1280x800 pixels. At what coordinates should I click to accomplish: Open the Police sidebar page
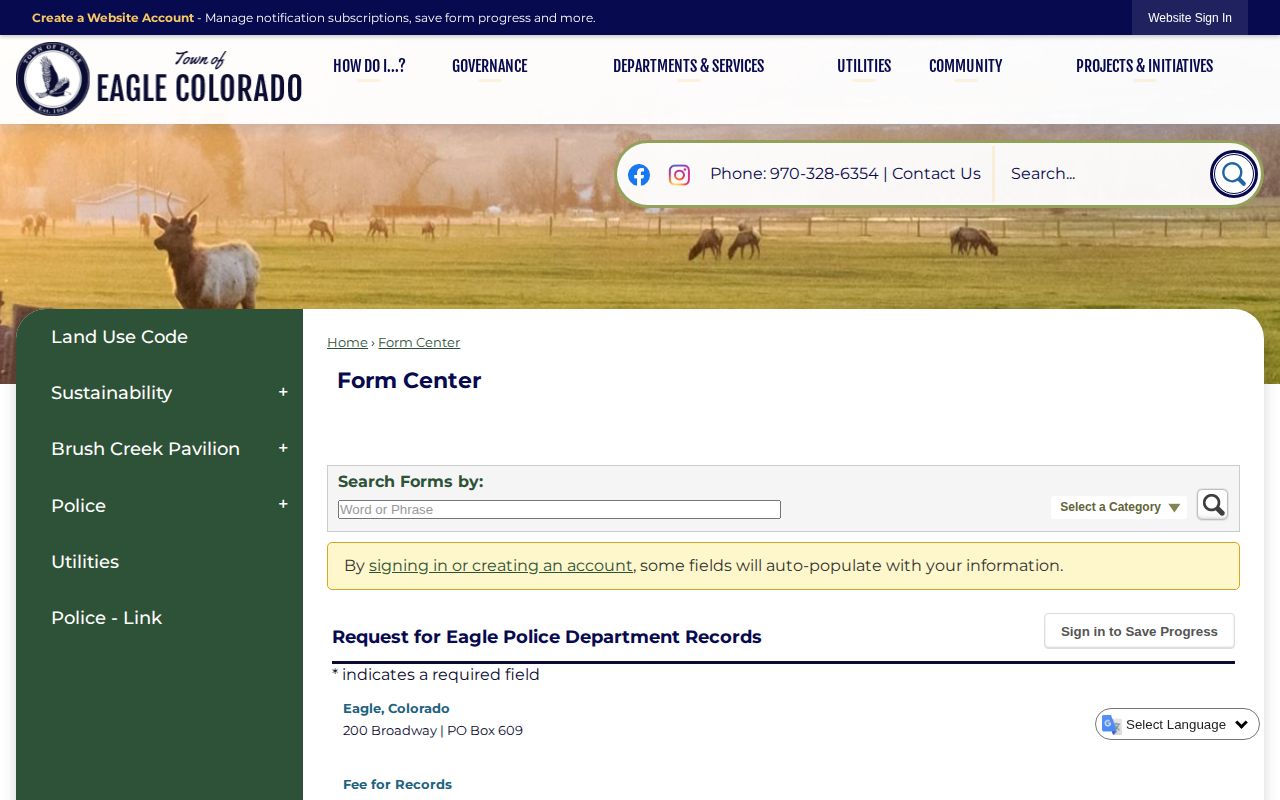coord(78,506)
